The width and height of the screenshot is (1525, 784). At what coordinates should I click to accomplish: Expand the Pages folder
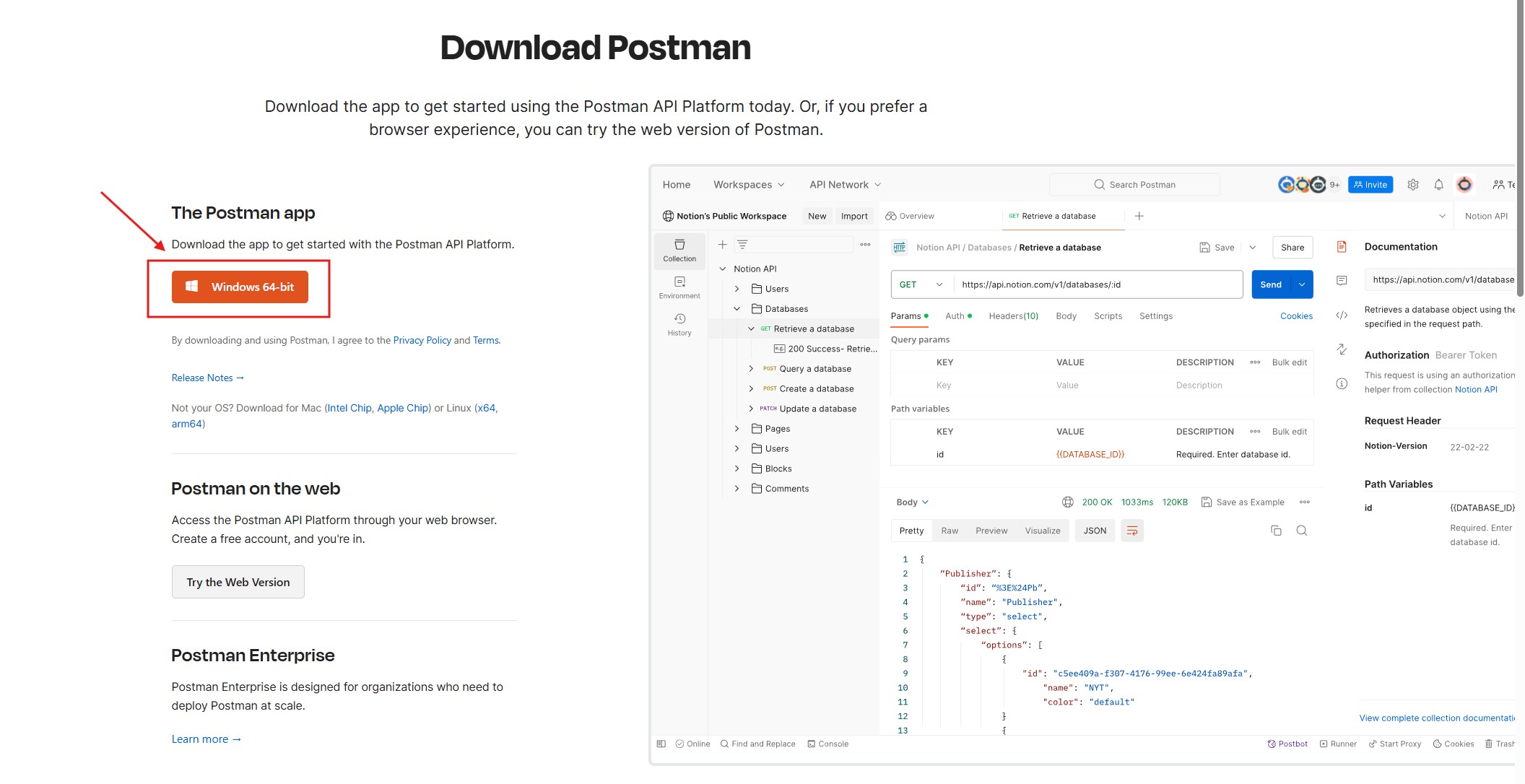pyautogui.click(x=737, y=429)
